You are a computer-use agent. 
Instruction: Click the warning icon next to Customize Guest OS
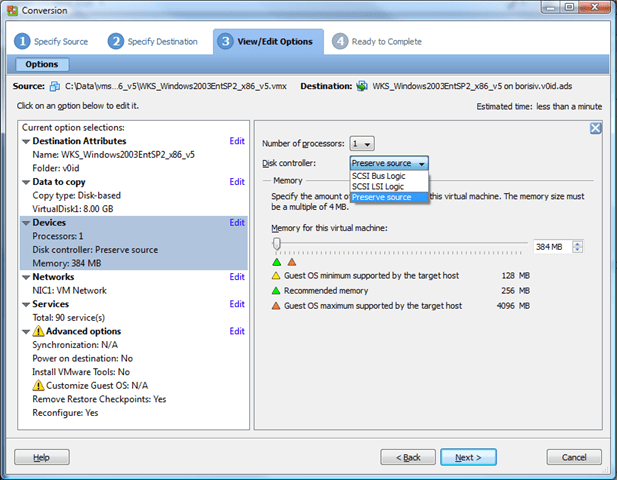(39, 385)
